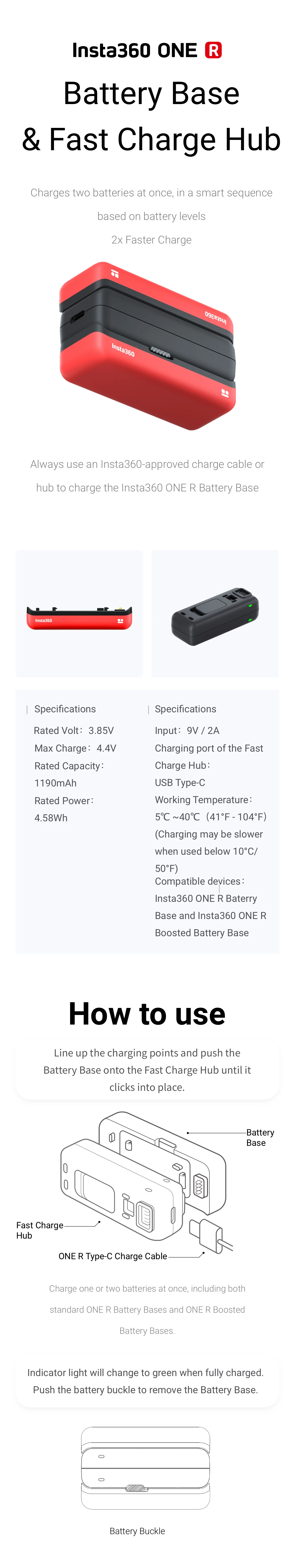Open the red Battery Base thumbnail
295x1568 pixels.
[x=79, y=614]
